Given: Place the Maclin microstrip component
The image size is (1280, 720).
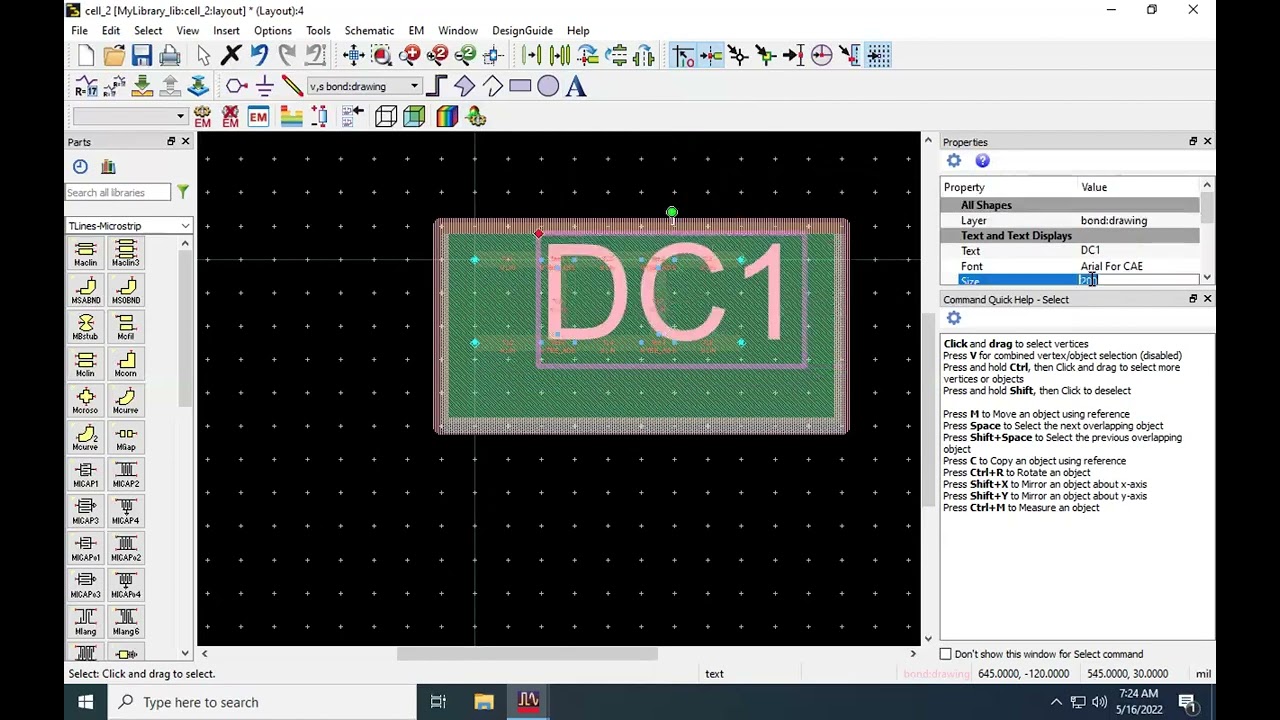Looking at the screenshot, I should (x=85, y=253).
